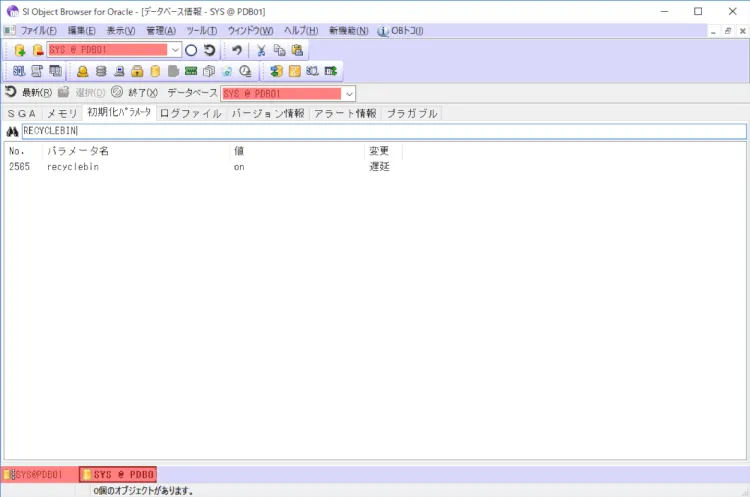Open the 編集(E) menu

click(x=81, y=31)
